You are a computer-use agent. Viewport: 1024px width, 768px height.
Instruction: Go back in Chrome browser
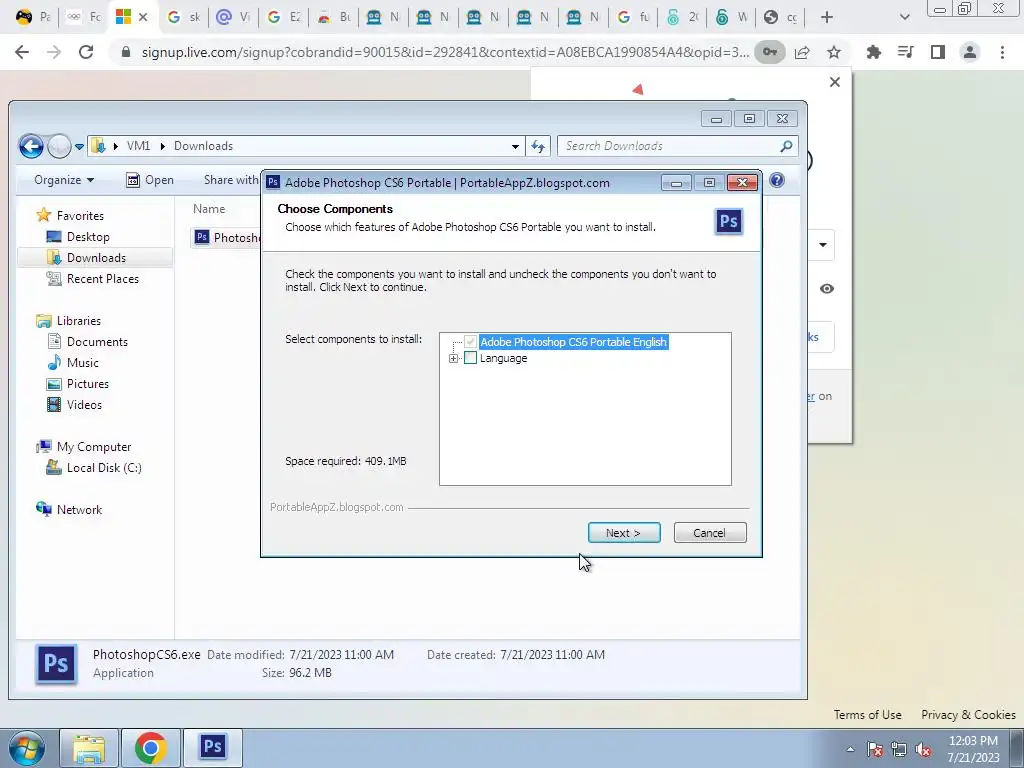coord(22,52)
